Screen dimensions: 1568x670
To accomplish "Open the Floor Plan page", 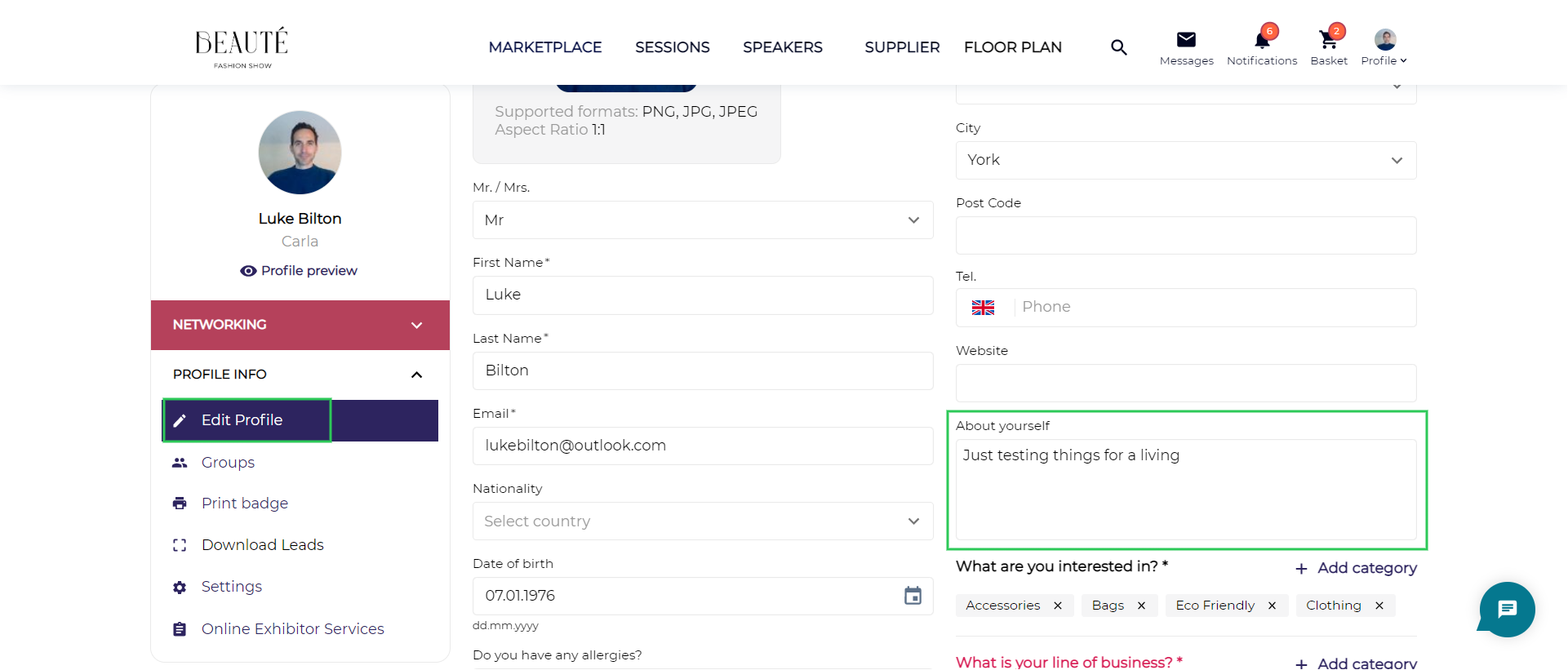I will (x=1012, y=47).
